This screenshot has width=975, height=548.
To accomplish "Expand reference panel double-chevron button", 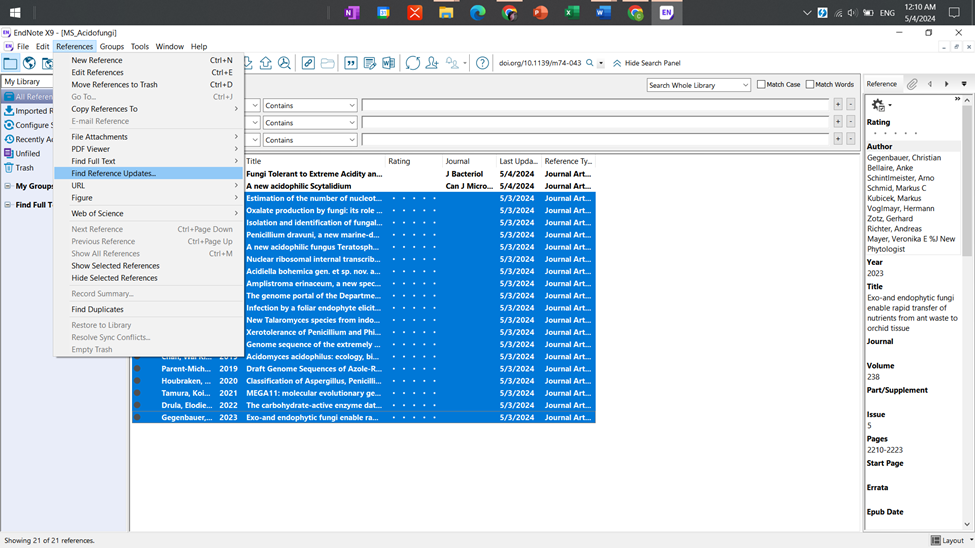I will point(958,99).
